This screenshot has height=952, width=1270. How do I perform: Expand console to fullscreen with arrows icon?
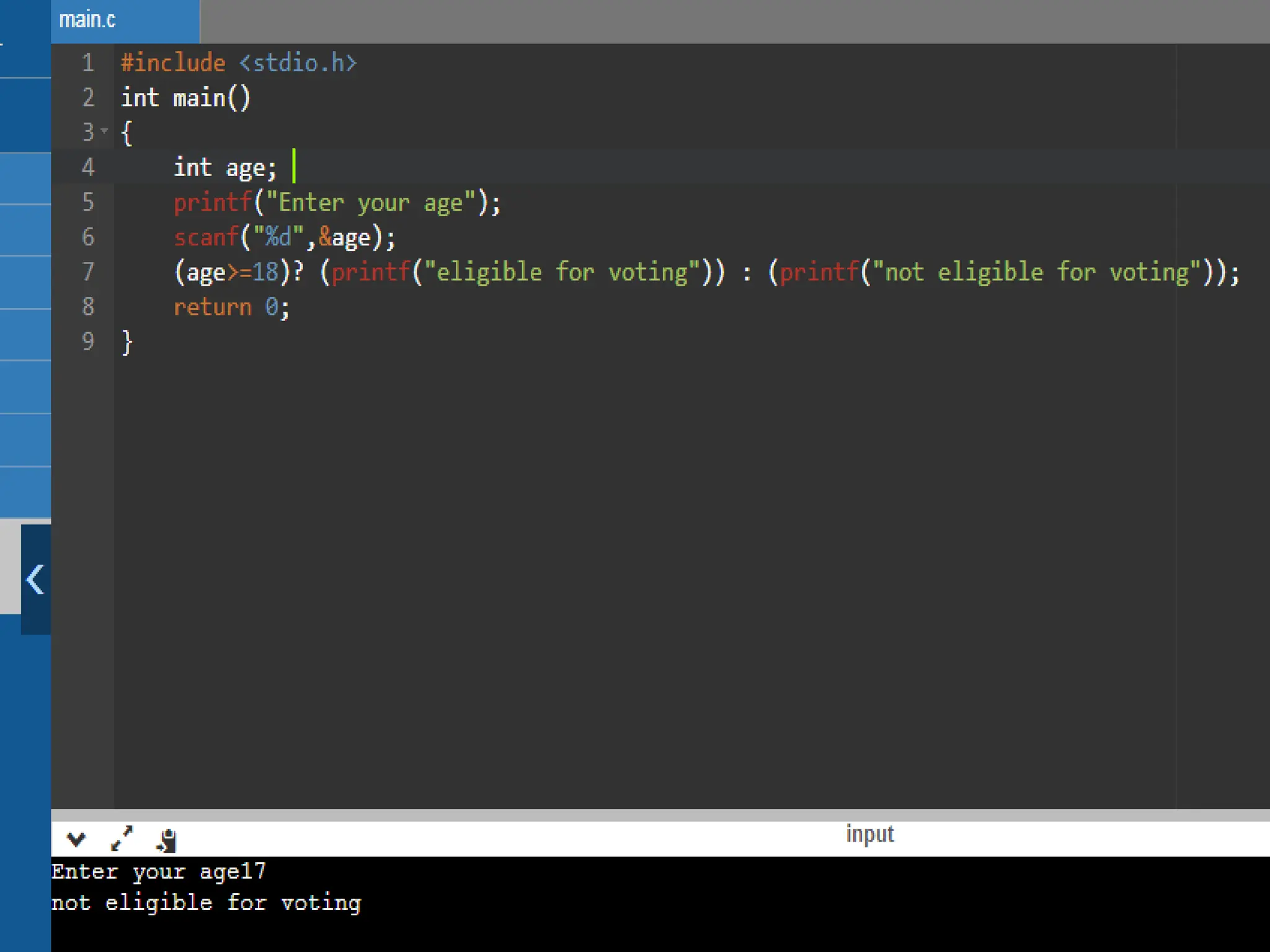pos(122,839)
